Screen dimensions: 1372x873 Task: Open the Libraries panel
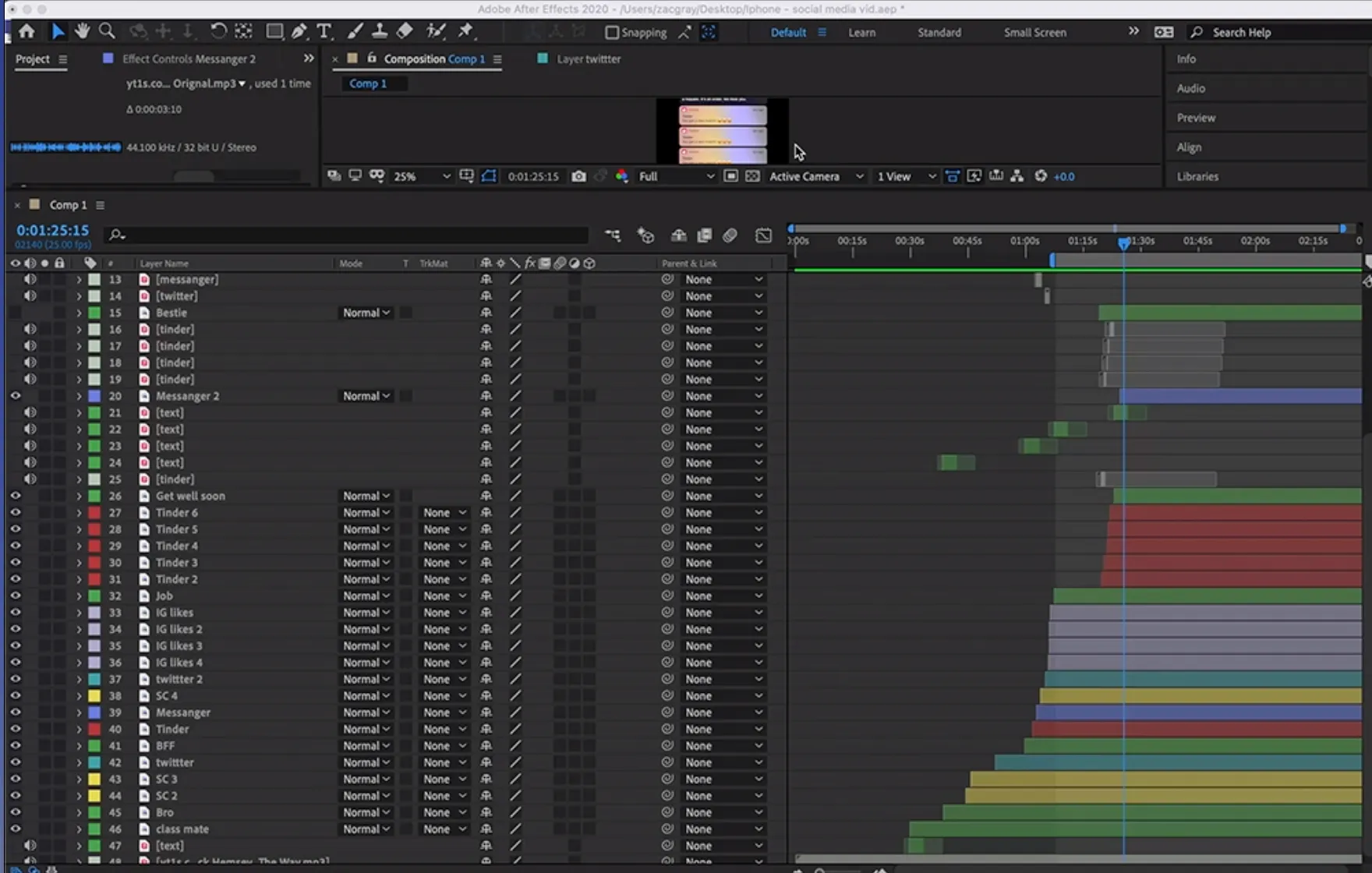click(x=1197, y=176)
